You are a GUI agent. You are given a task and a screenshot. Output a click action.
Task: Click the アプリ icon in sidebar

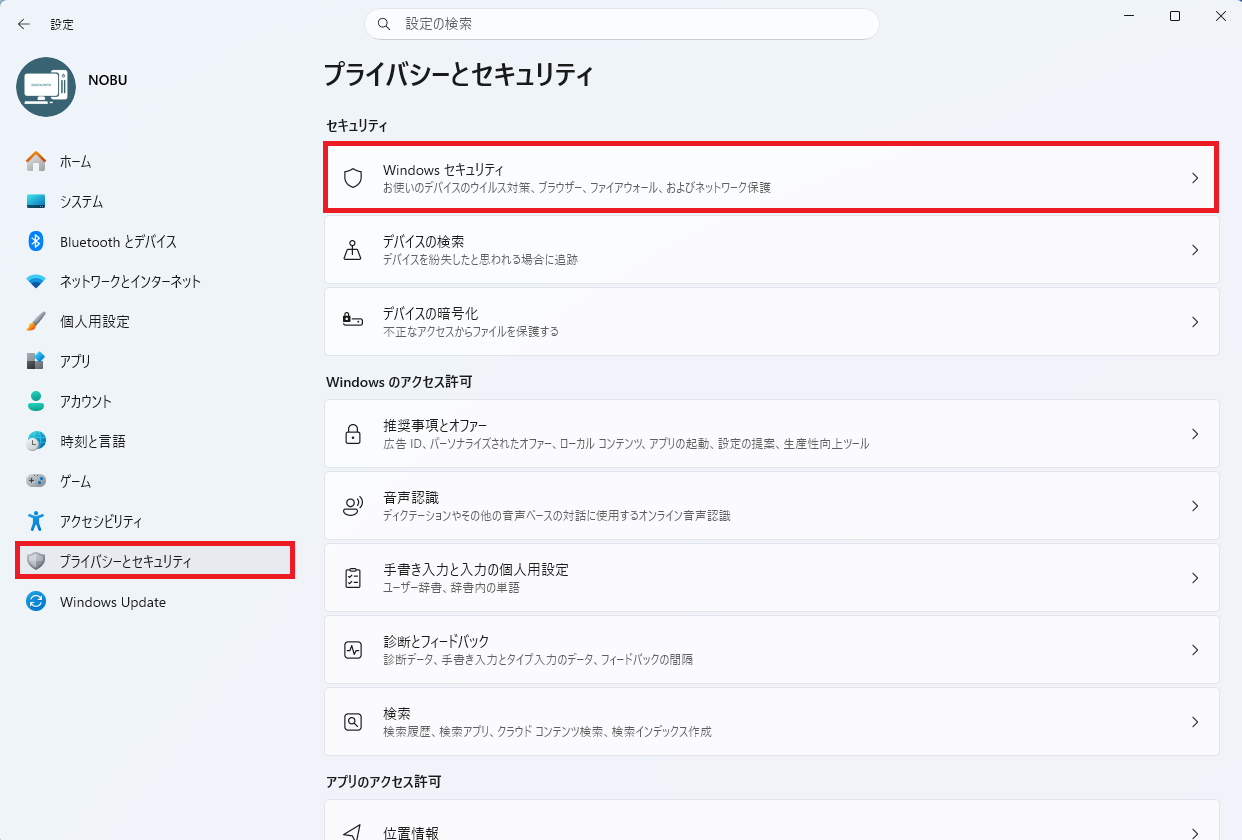(x=36, y=361)
